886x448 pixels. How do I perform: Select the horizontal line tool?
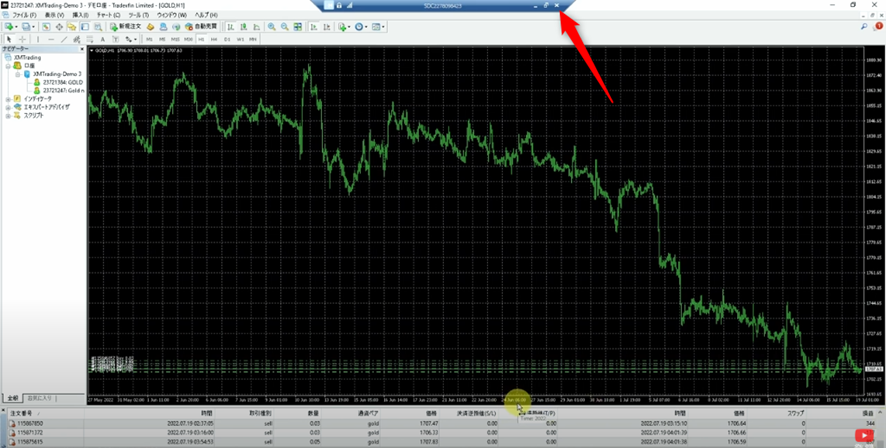(51, 39)
